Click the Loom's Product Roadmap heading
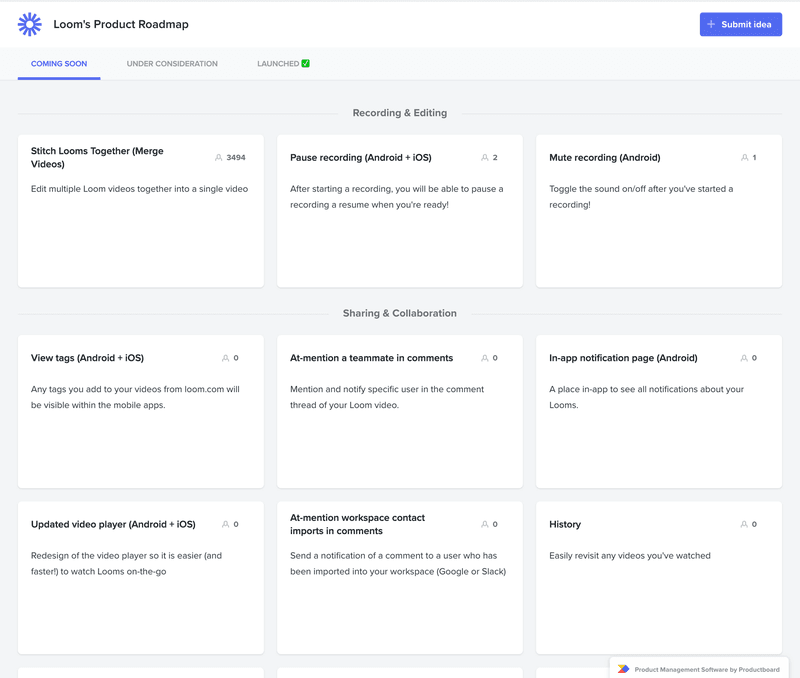800x678 pixels. point(121,24)
